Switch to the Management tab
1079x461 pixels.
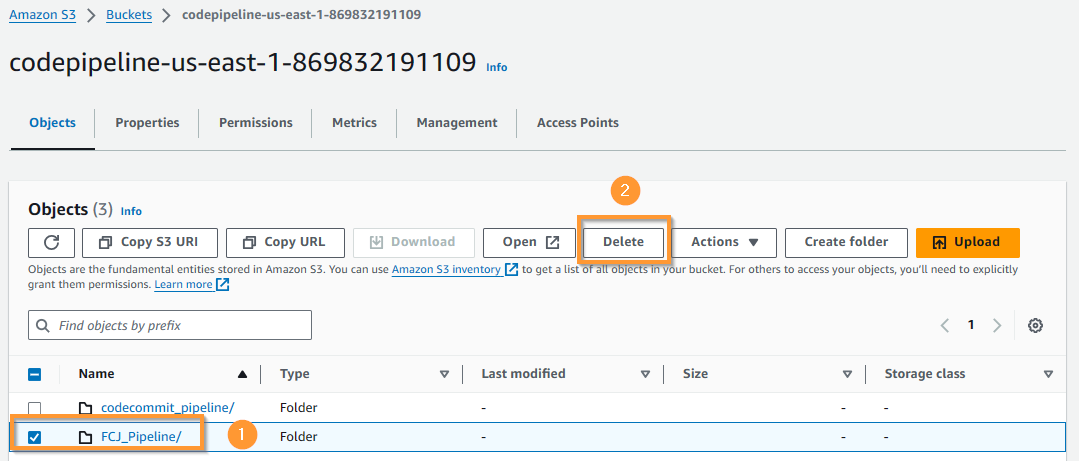[x=457, y=122]
